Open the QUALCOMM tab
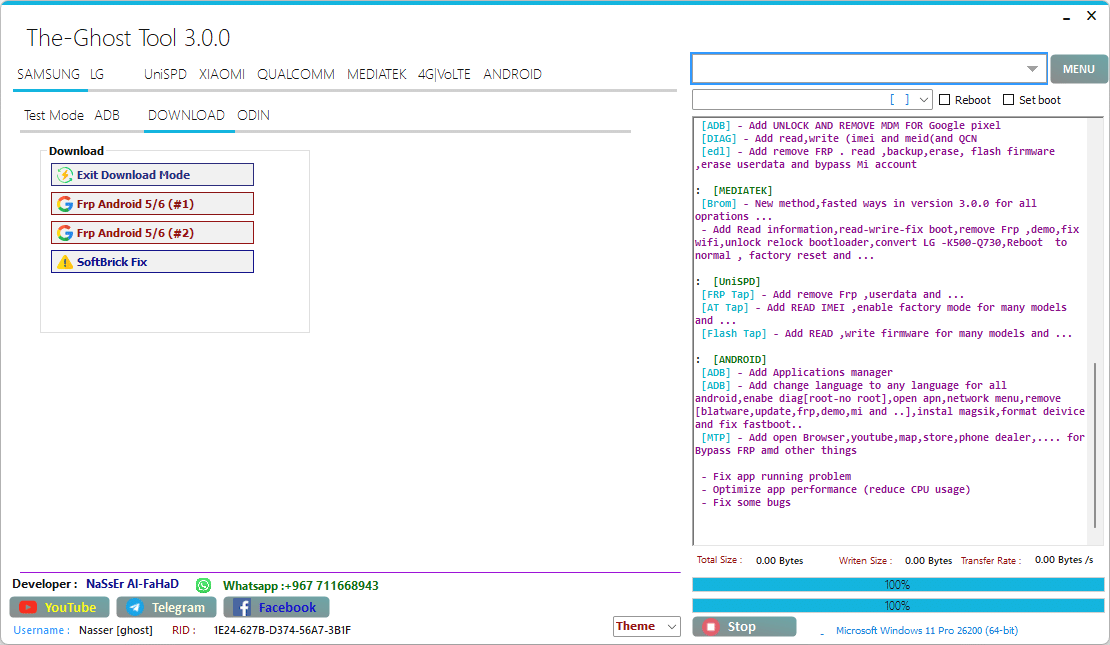This screenshot has height=645, width=1110. 296,74
